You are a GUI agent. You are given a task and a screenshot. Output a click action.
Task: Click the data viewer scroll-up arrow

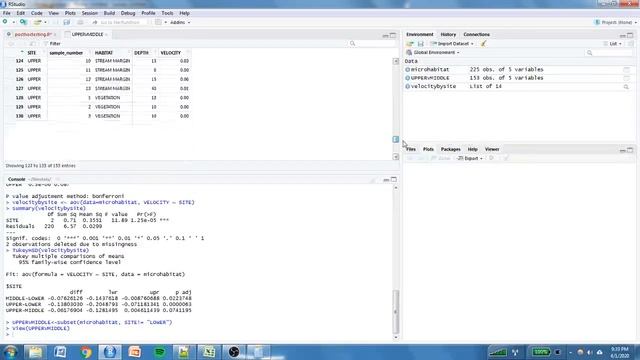396,61
